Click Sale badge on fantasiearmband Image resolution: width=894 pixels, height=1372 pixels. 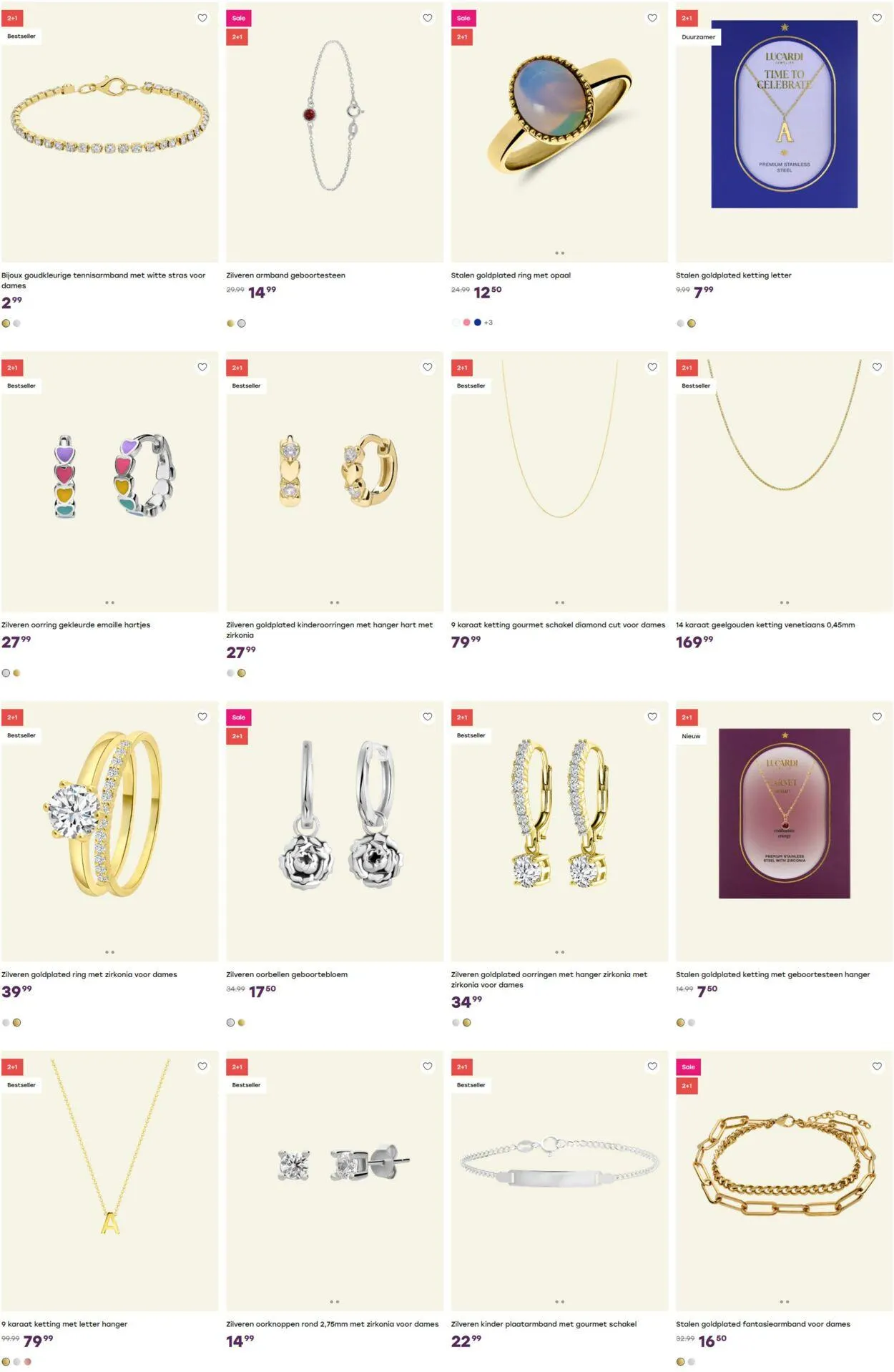point(688,1067)
